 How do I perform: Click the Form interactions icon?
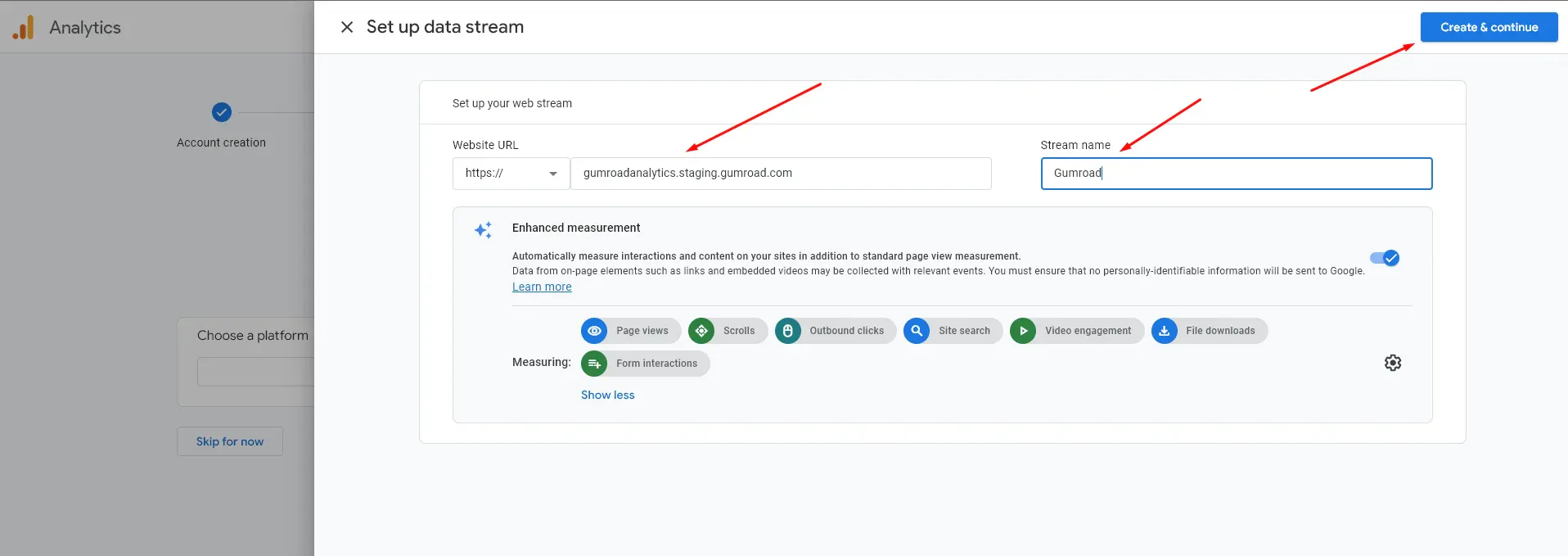594,364
